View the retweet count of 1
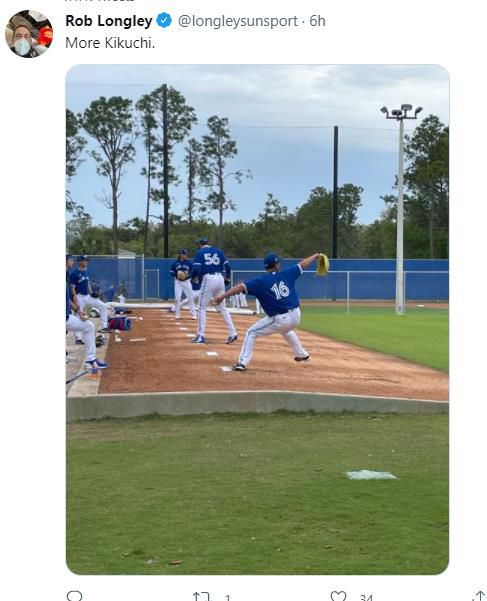 click(x=228, y=598)
